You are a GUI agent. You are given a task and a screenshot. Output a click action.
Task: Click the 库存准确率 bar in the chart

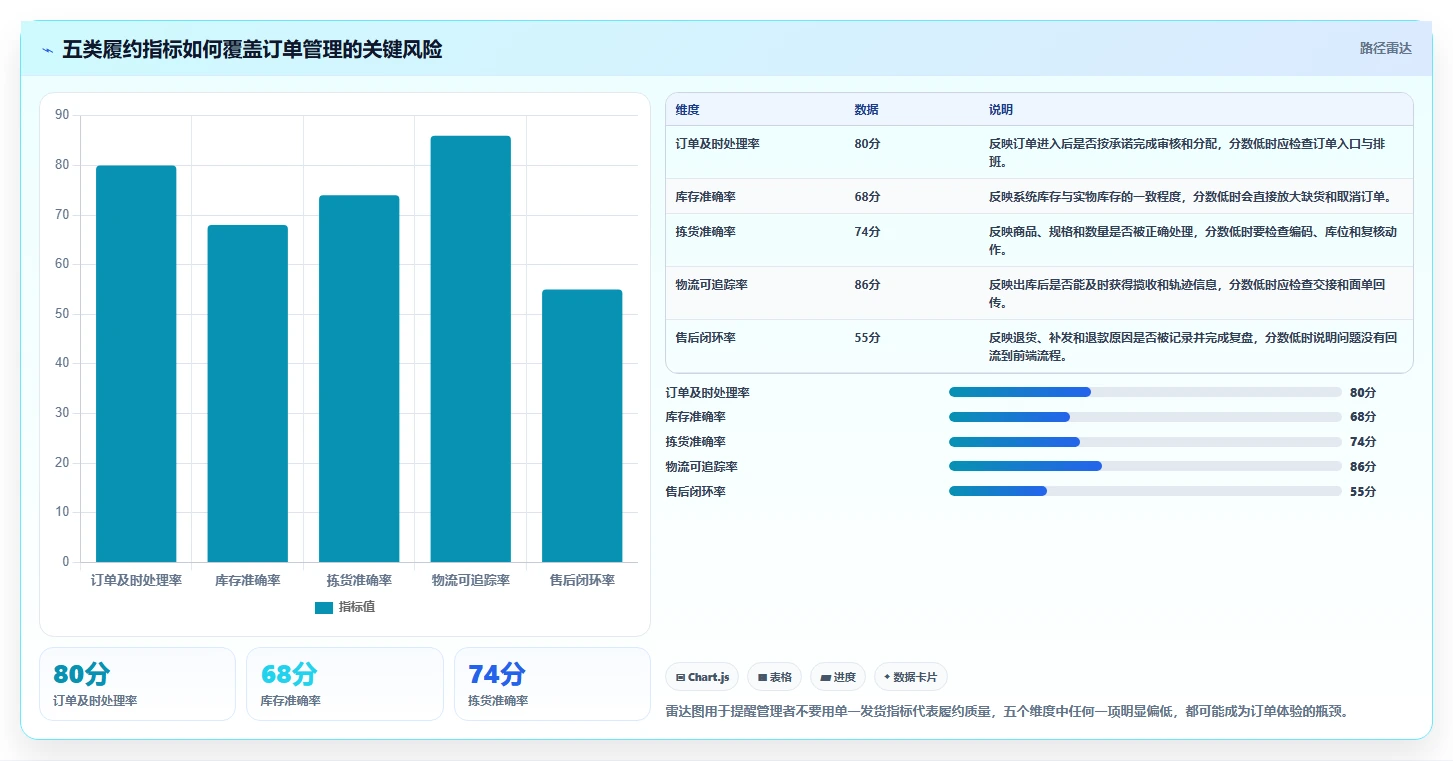point(247,394)
